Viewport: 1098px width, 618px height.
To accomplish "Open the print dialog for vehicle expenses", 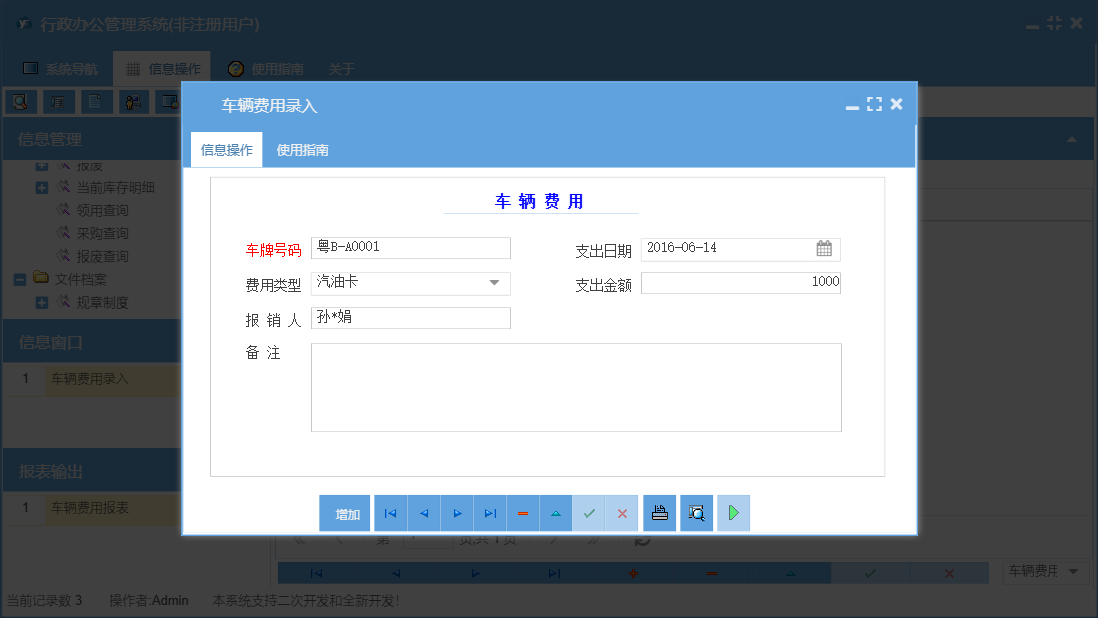I will point(659,512).
